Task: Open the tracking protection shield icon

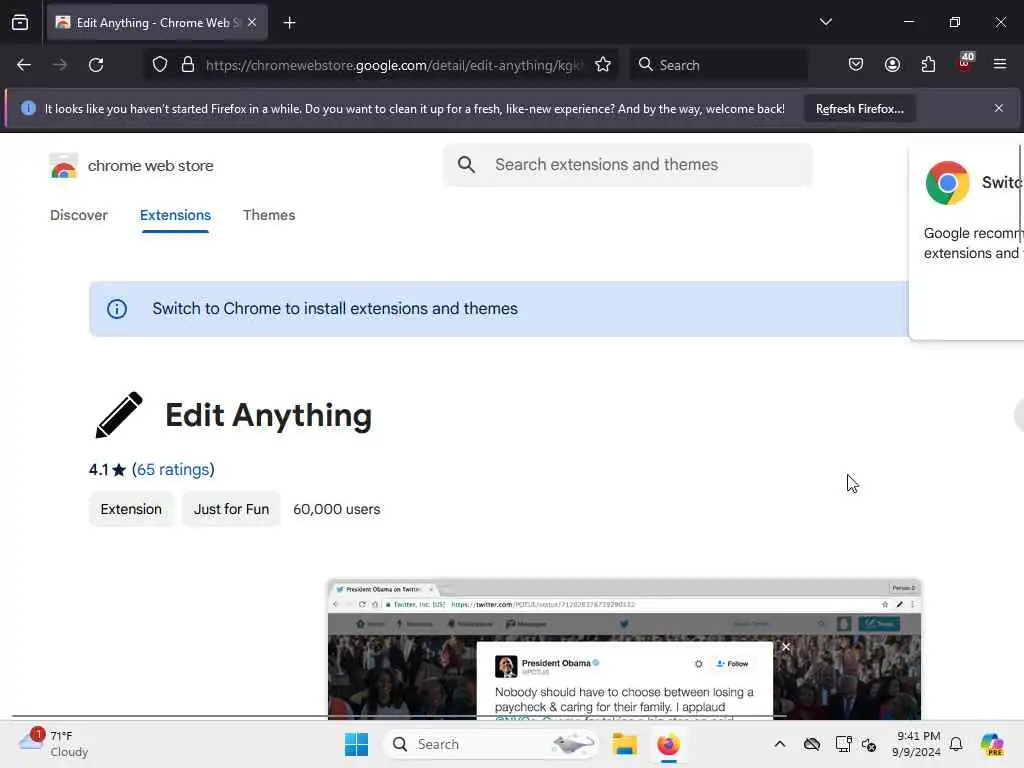Action: [160, 65]
